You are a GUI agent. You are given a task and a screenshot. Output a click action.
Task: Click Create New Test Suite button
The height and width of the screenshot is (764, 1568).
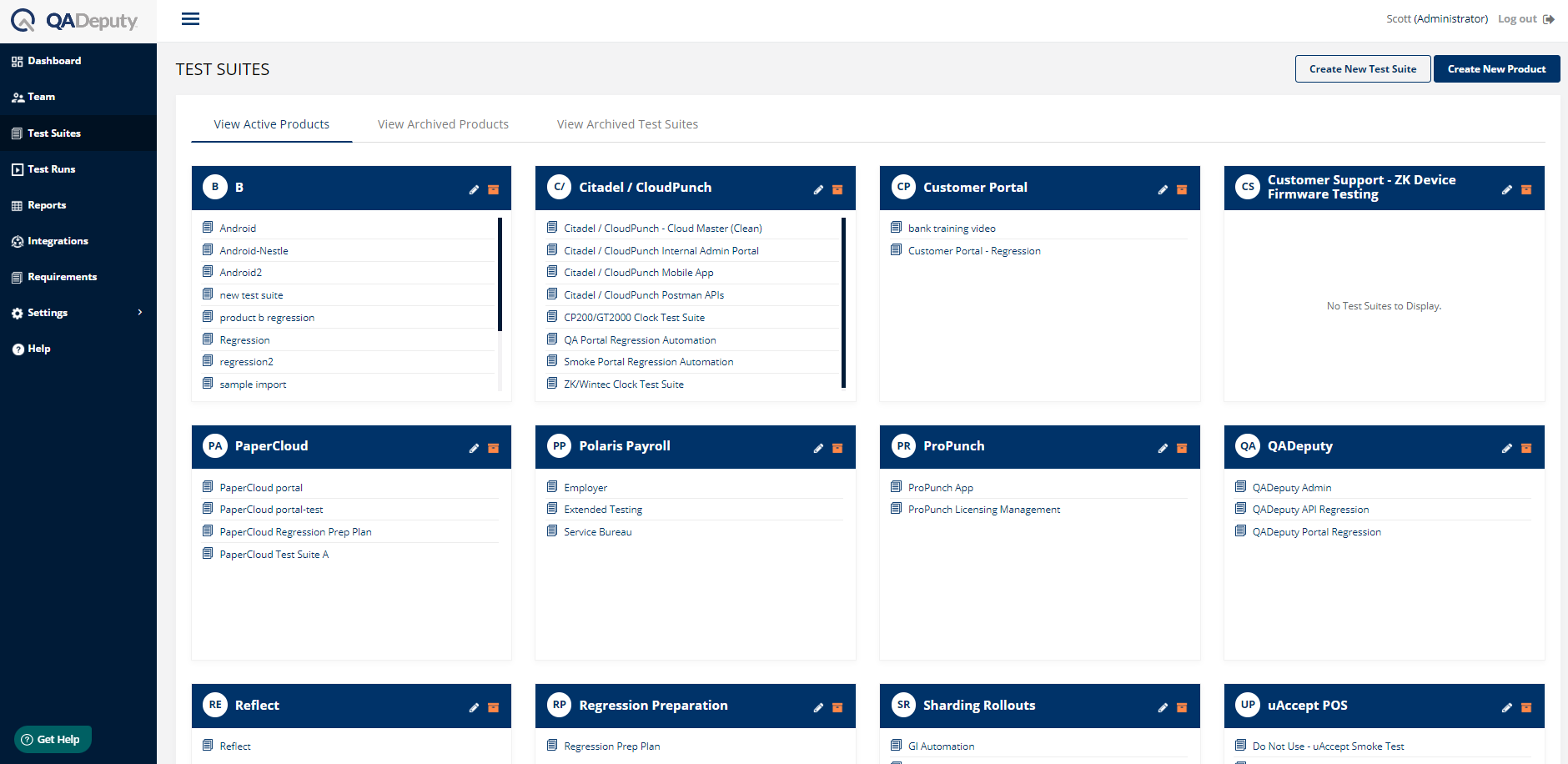tap(1363, 69)
